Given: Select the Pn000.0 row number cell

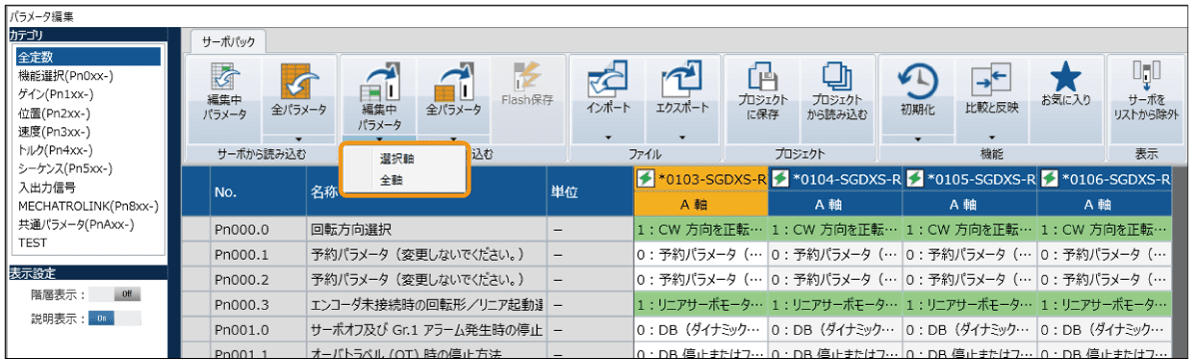Looking at the screenshot, I should coord(258,229).
